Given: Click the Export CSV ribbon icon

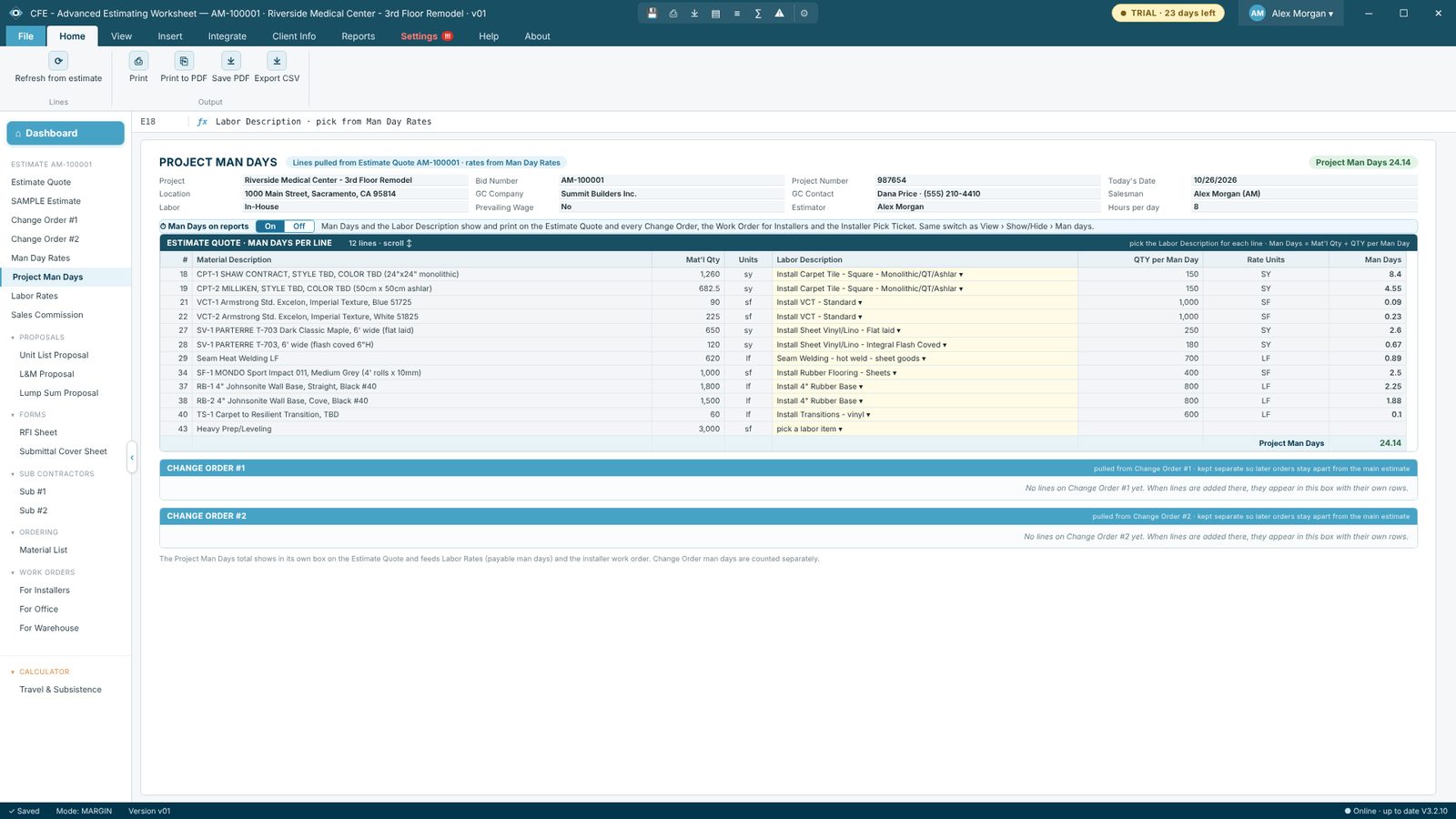Looking at the screenshot, I should pyautogui.click(x=277, y=61).
